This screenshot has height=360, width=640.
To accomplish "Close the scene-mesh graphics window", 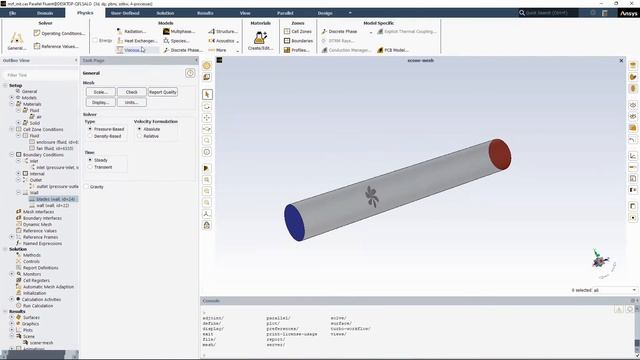I will click(621, 60).
